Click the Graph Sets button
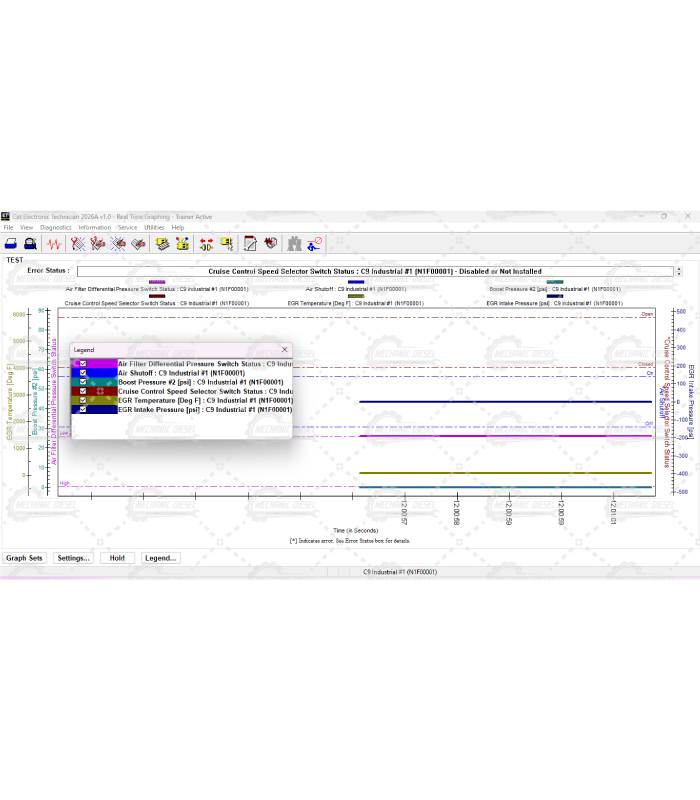The height and width of the screenshot is (800, 700). click(24, 558)
